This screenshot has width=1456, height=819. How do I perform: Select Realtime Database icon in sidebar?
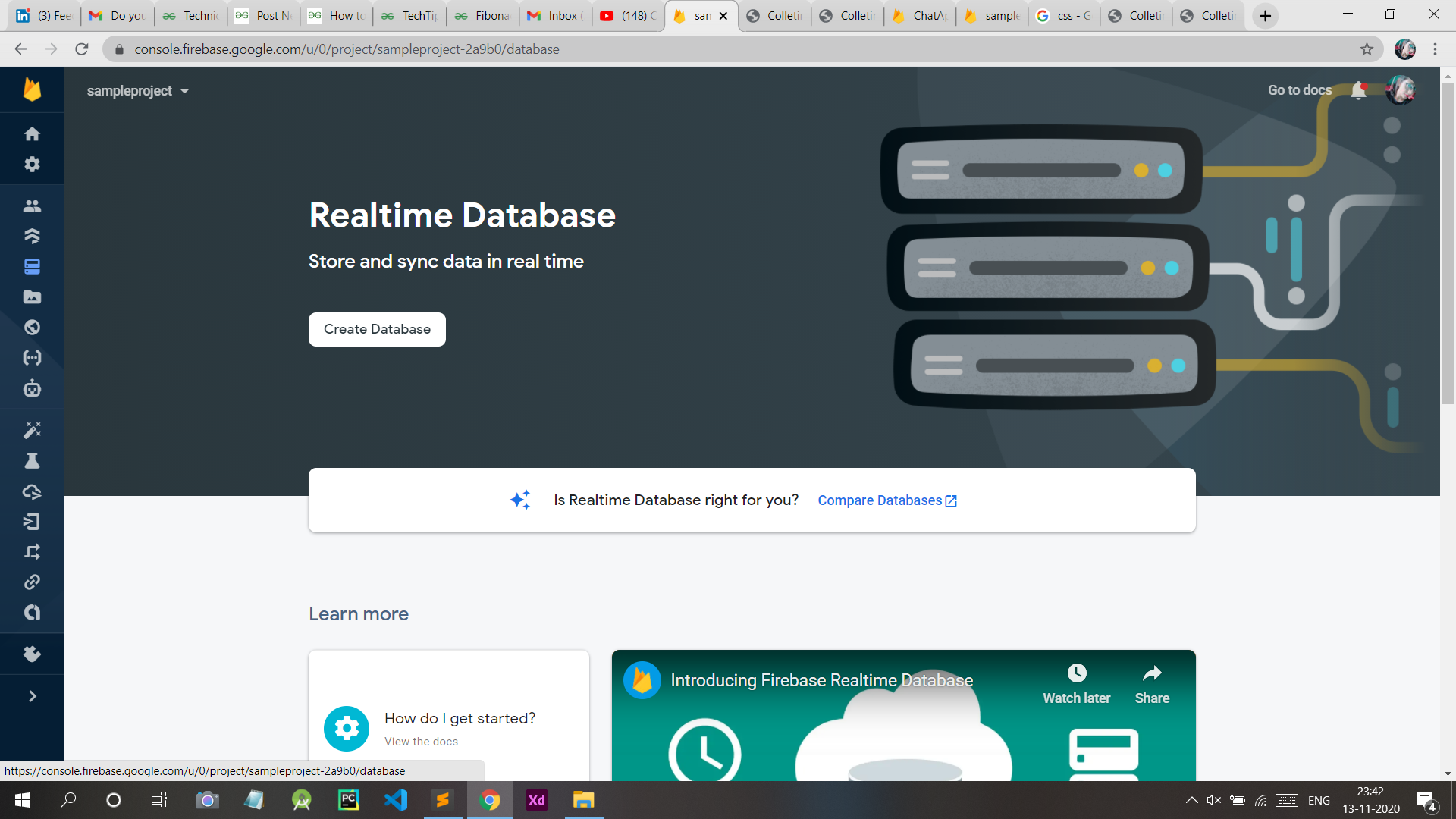point(32,267)
